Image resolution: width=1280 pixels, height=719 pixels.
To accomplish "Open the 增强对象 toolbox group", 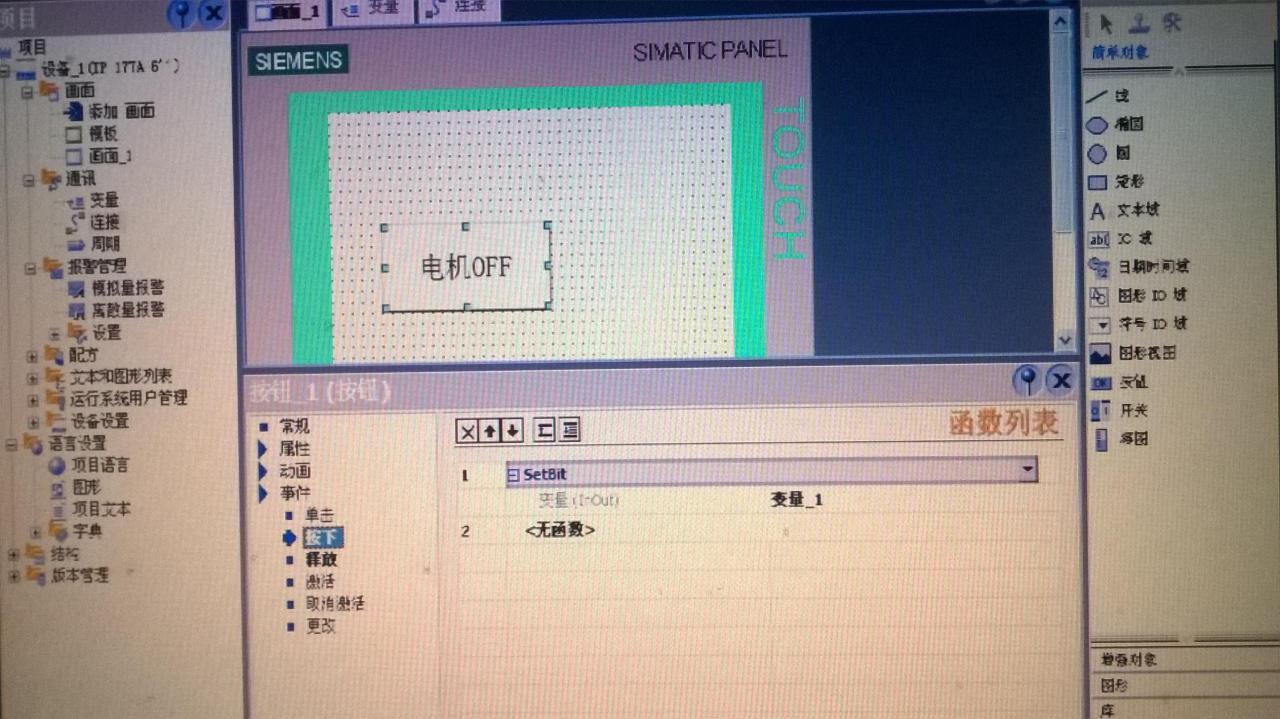I will point(1130,660).
